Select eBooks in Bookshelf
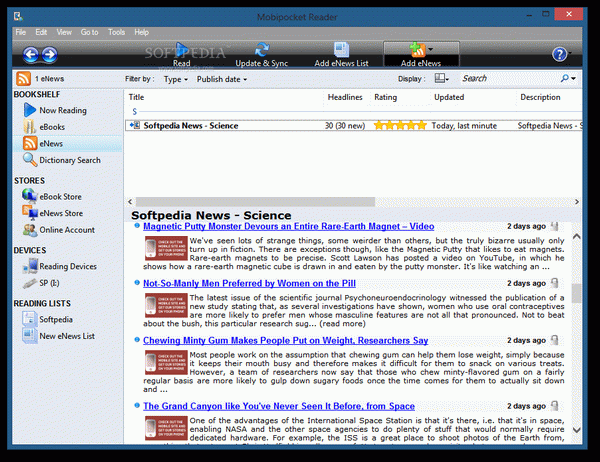This screenshot has height=462, width=600. (x=44, y=127)
